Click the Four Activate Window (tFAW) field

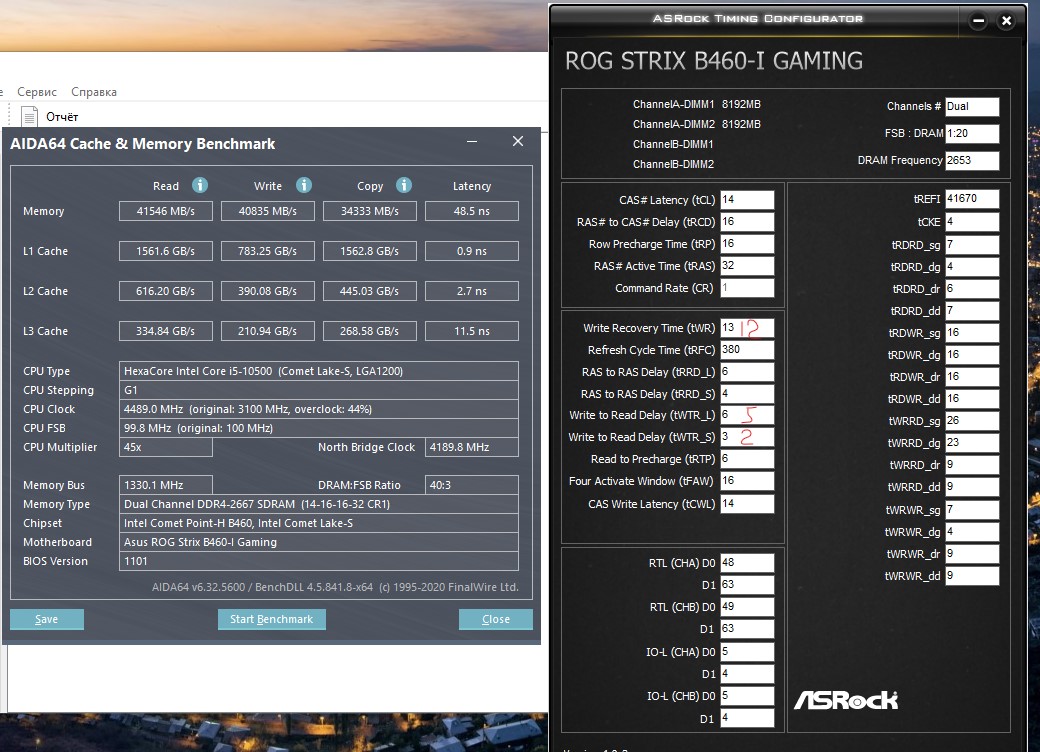(747, 480)
